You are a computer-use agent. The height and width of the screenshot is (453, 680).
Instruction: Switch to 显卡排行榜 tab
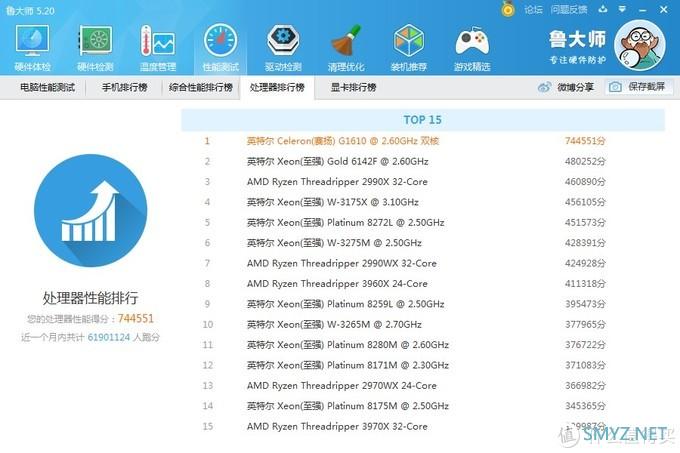353,87
